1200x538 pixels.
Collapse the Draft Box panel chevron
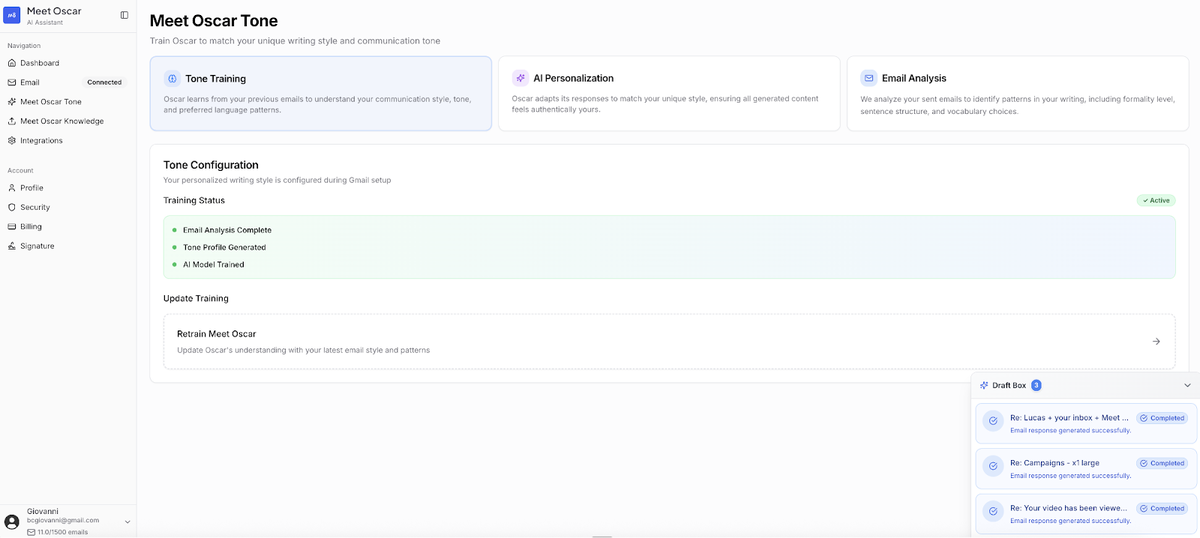coord(1187,385)
